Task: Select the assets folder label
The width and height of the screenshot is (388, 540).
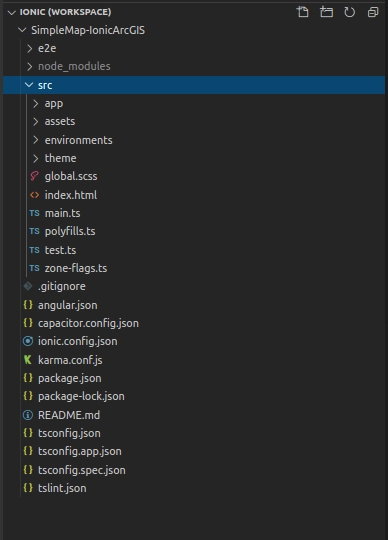Action: [60, 121]
